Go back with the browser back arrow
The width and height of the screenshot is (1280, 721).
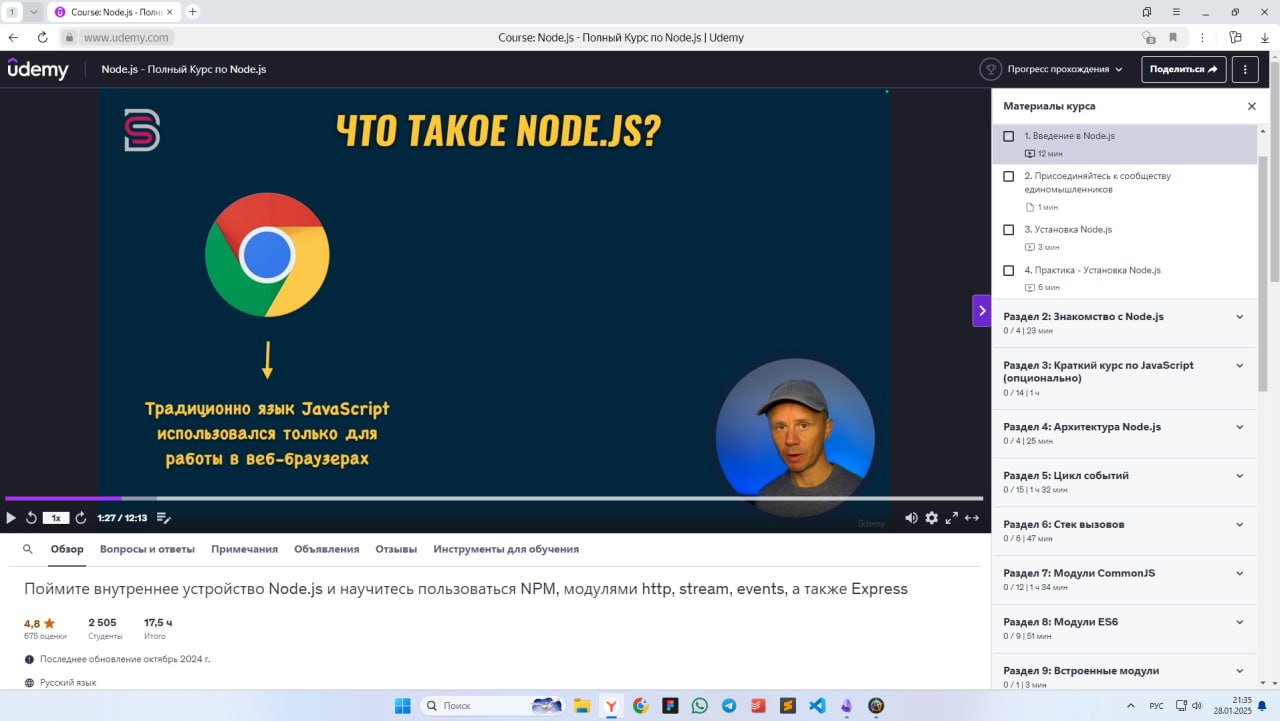[13, 37]
